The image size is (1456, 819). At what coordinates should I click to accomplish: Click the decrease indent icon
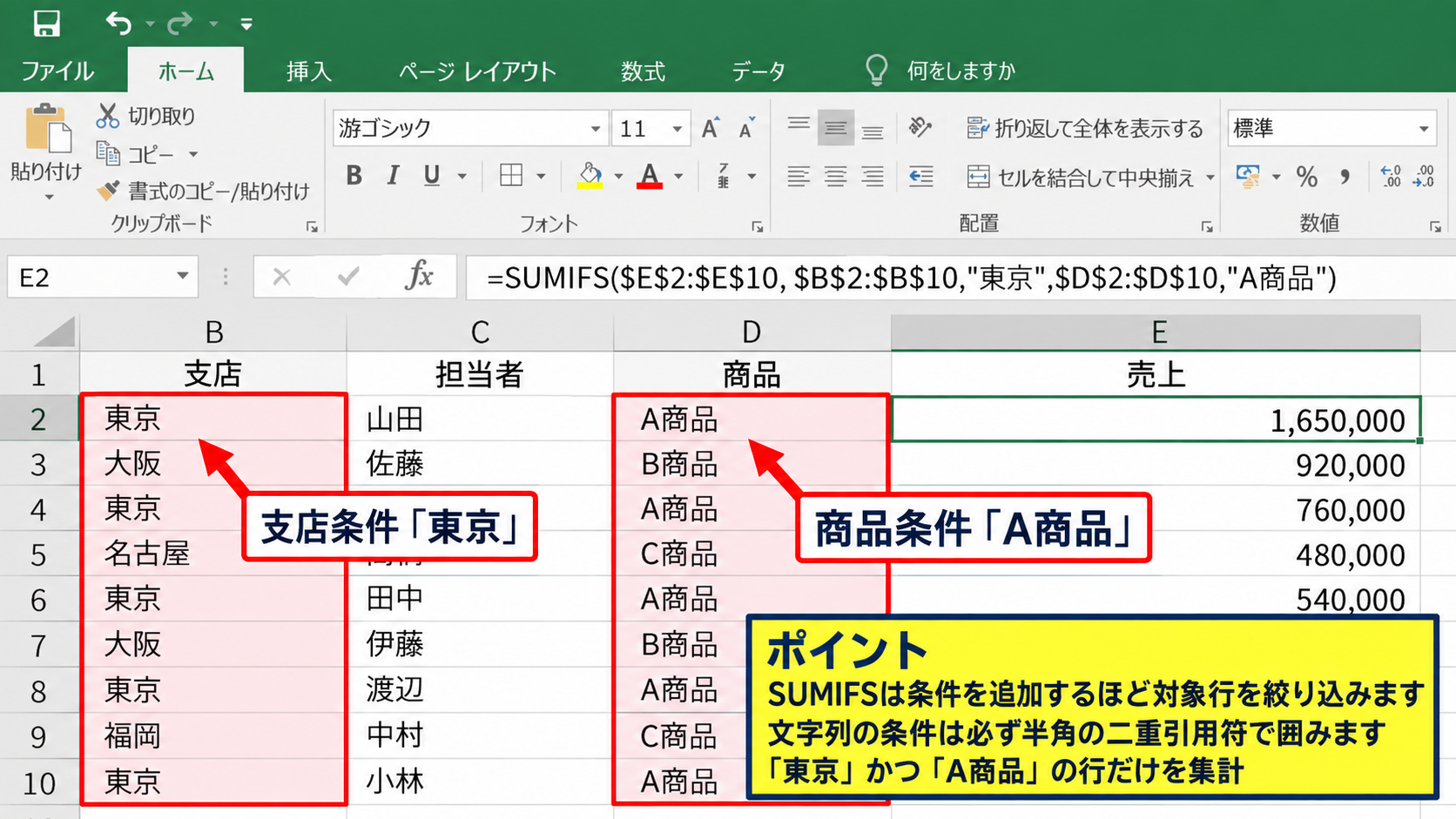point(921,177)
